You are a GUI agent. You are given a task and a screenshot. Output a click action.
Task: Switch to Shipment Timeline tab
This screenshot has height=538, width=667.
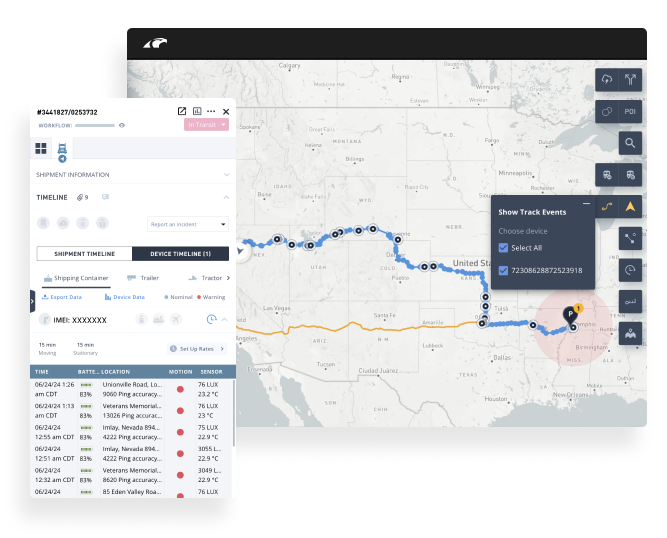(x=84, y=254)
